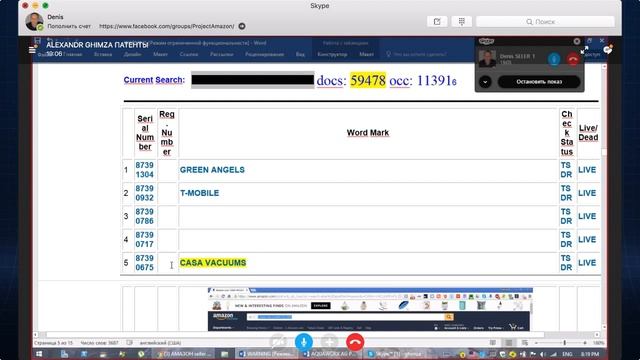Switch to the Skype taskbar item
Screen dimensions: 640x360
point(394,354)
